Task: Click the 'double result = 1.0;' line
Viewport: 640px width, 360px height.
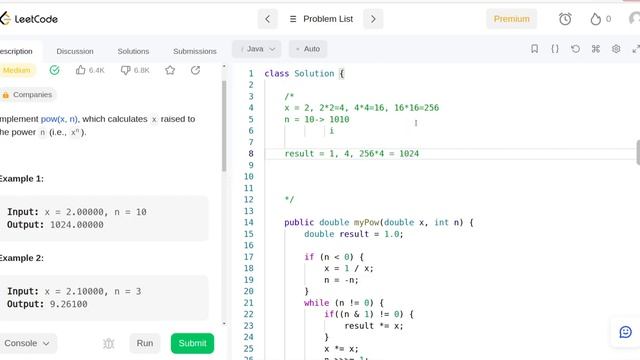Action: pos(353,234)
